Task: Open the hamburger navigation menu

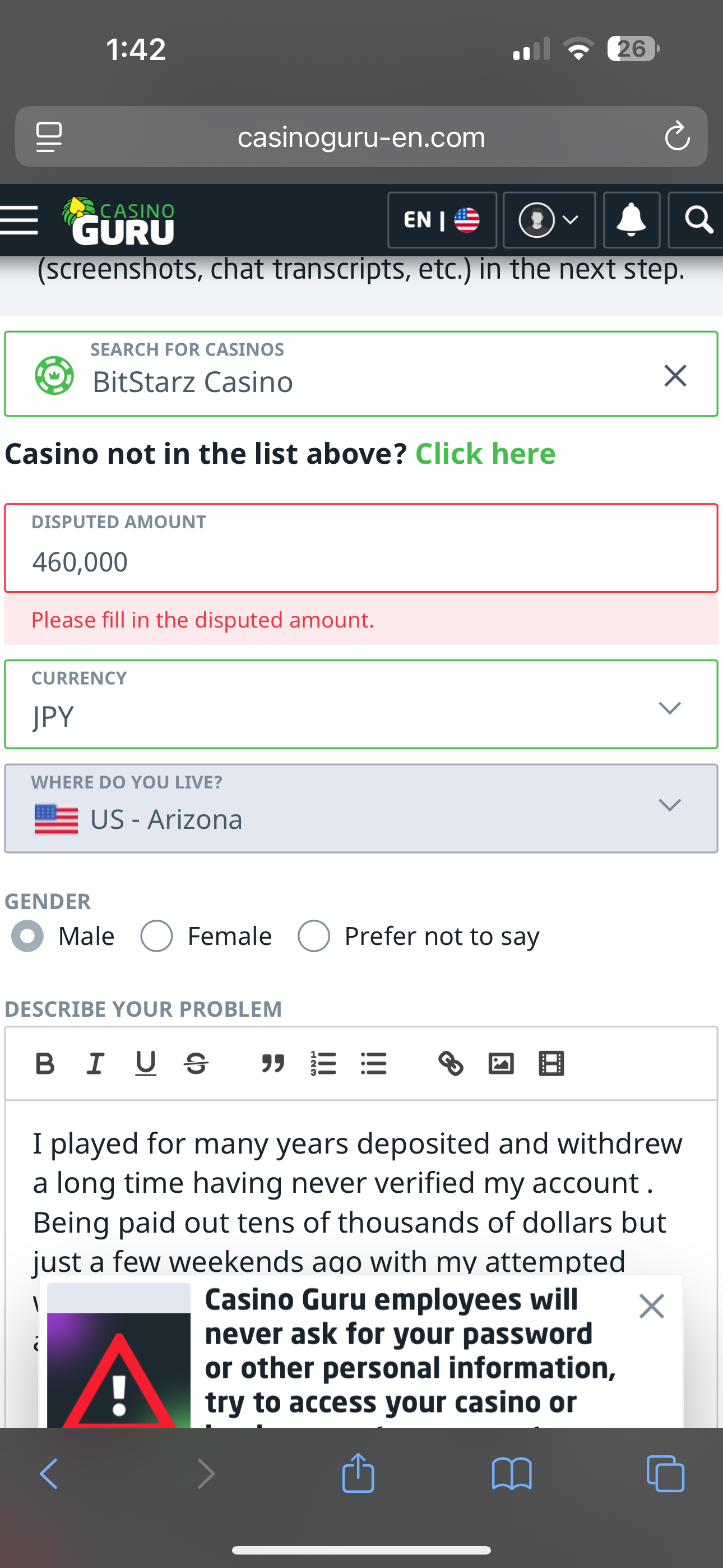Action: (x=19, y=220)
